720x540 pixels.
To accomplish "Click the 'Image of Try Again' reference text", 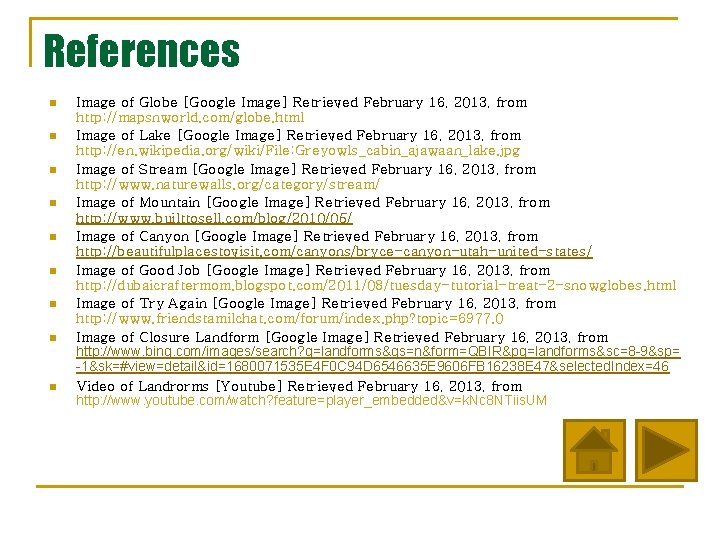I will tap(316, 304).
